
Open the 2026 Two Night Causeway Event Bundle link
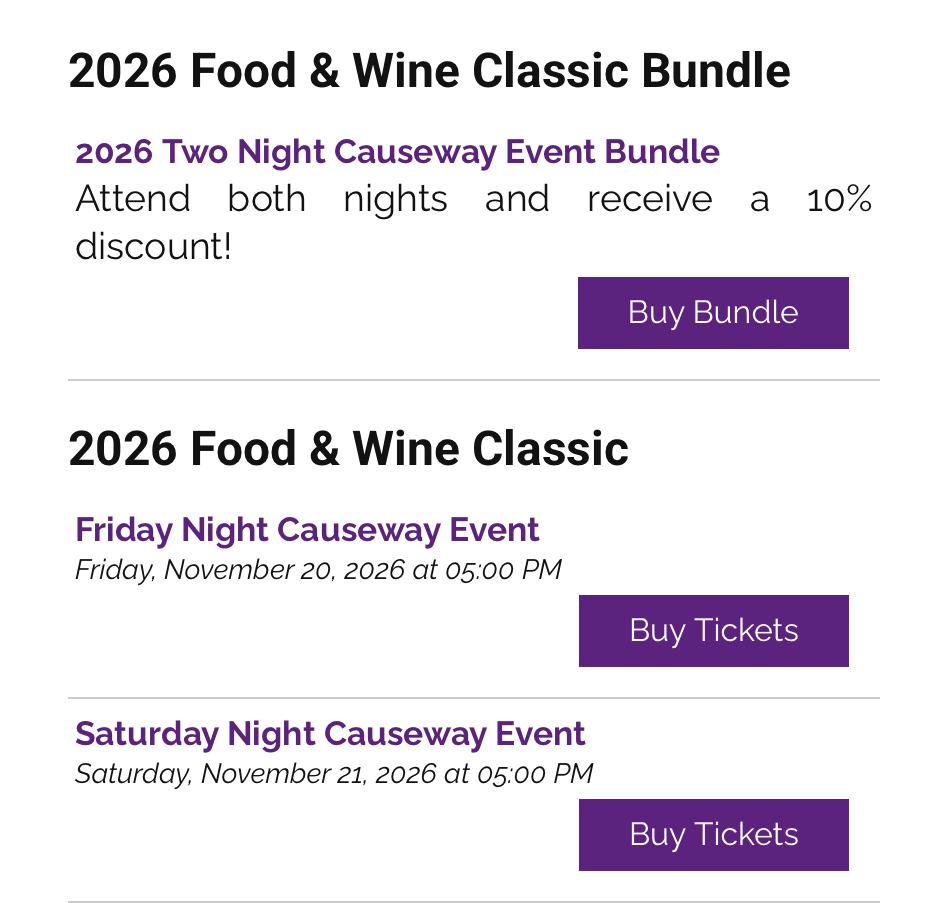tap(397, 152)
